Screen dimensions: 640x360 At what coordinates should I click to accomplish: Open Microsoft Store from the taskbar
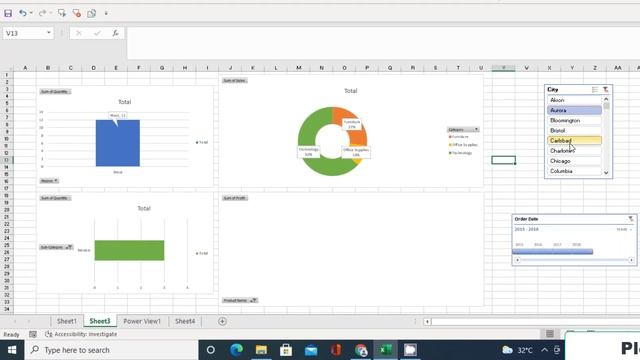286,350
